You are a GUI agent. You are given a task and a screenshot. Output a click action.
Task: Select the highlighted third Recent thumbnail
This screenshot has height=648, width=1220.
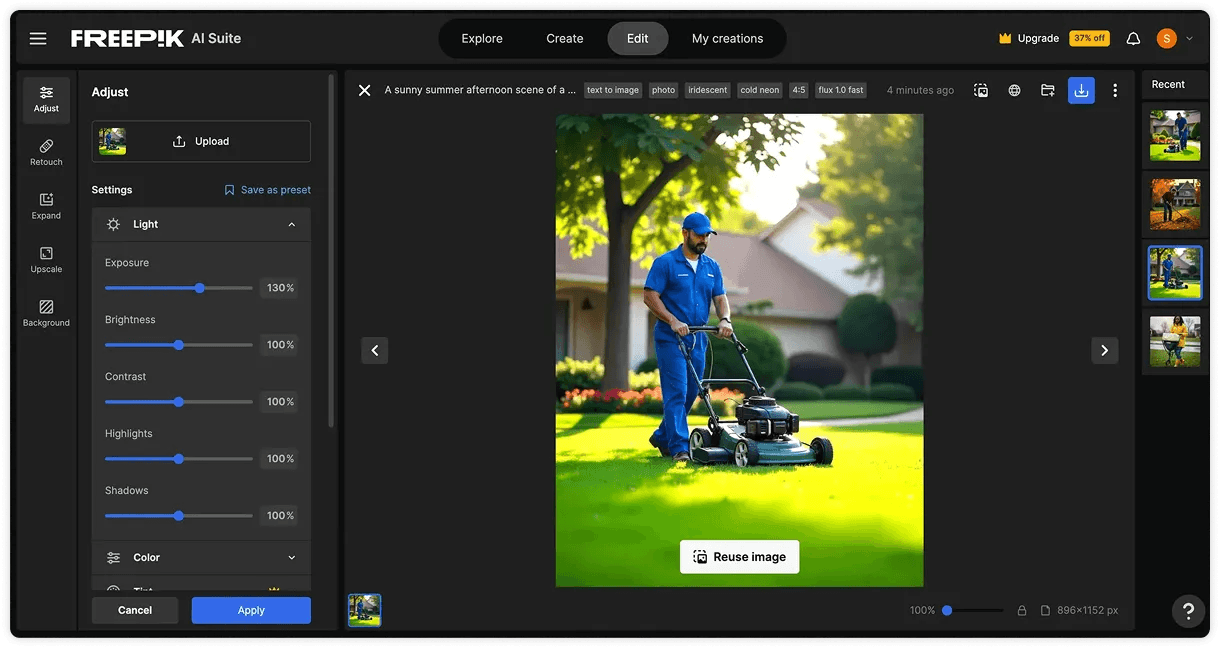click(1175, 273)
